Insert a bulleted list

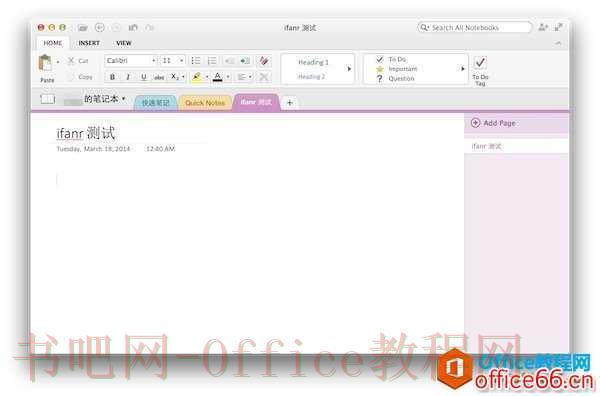tap(196, 60)
